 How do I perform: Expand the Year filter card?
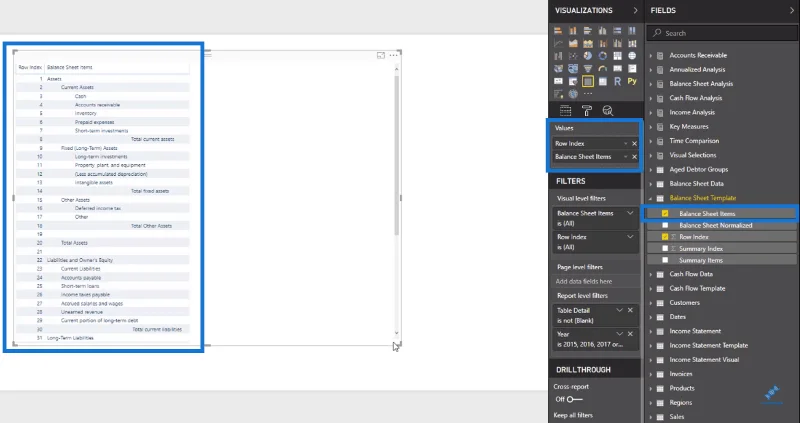(x=619, y=334)
